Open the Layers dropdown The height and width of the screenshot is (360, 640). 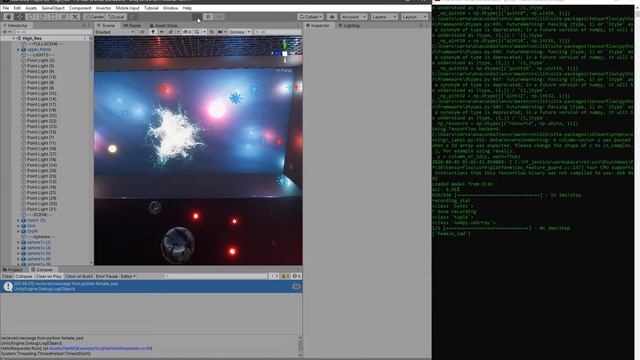(384, 17)
